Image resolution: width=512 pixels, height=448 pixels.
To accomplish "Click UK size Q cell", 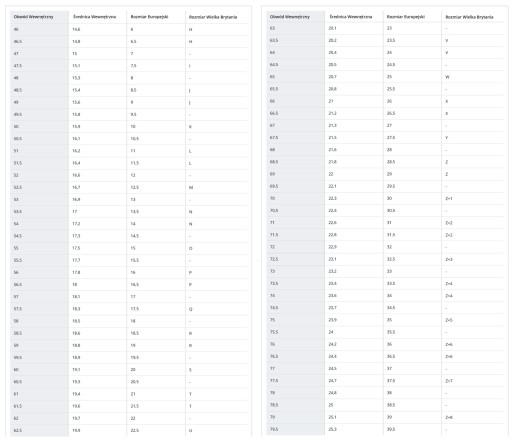I will click(x=190, y=309).
